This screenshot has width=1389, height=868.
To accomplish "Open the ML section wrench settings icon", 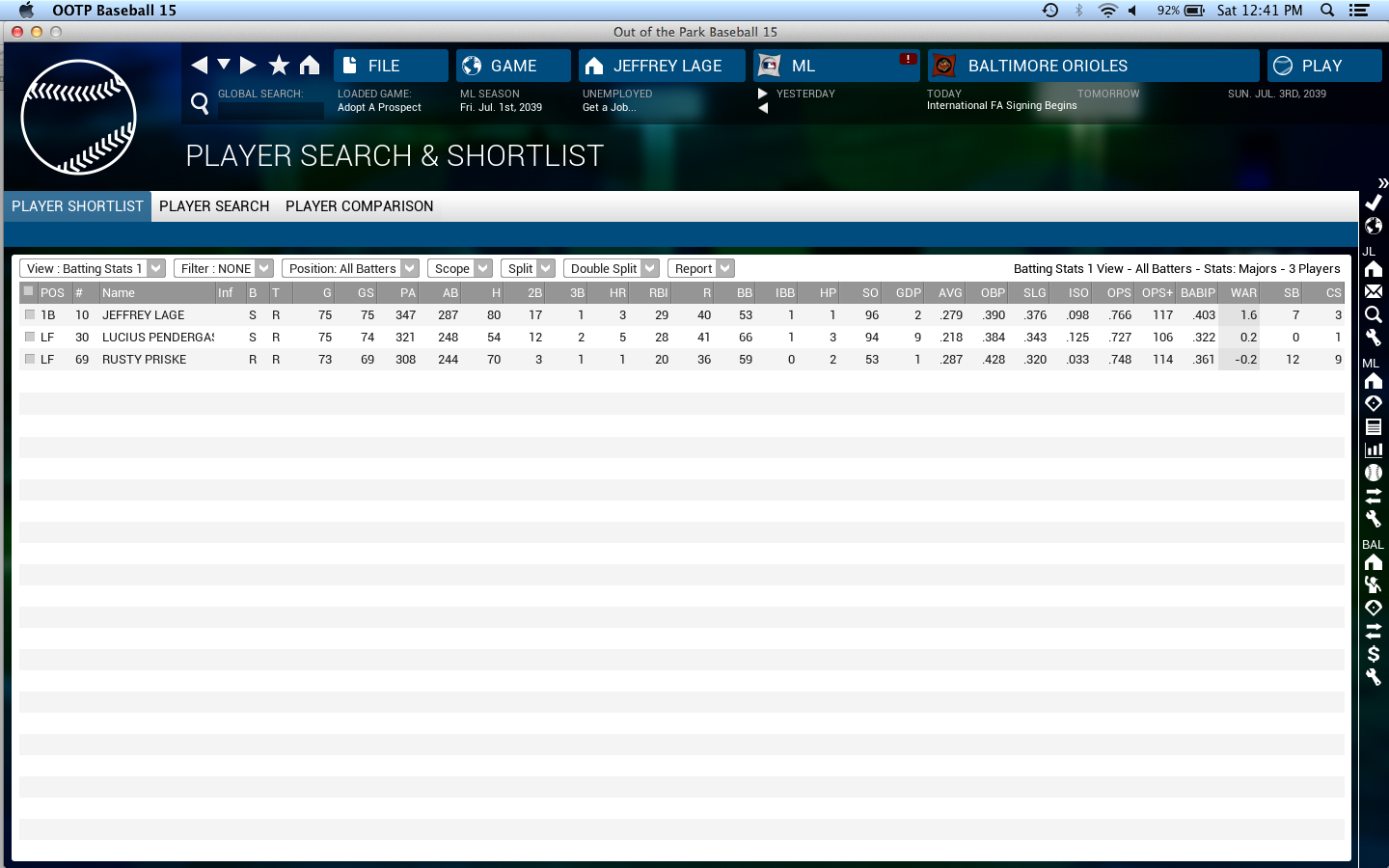I will click(x=1374, y=519).
